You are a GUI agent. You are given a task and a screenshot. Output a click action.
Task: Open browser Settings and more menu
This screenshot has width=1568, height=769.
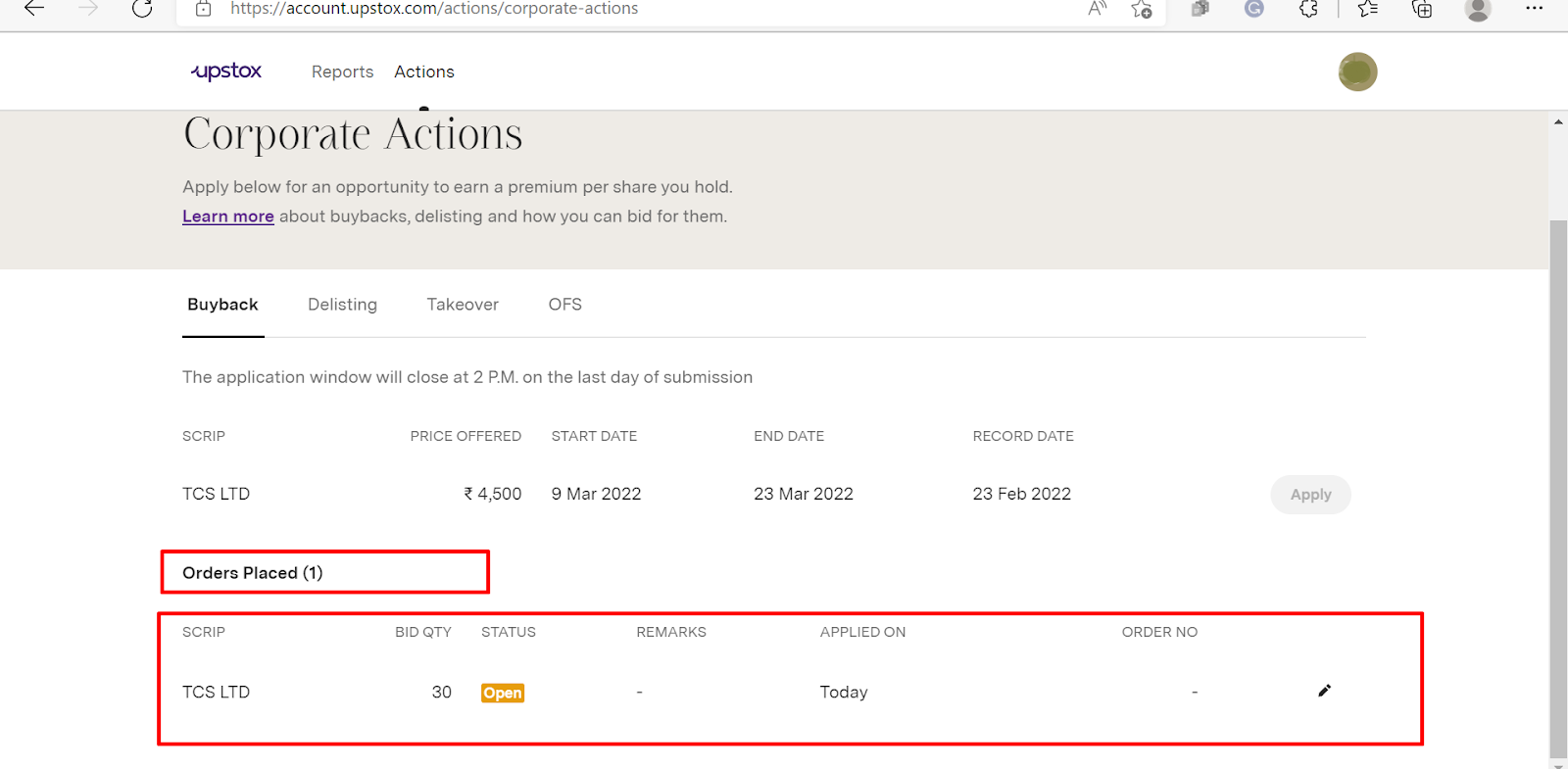click(1534, 9)
